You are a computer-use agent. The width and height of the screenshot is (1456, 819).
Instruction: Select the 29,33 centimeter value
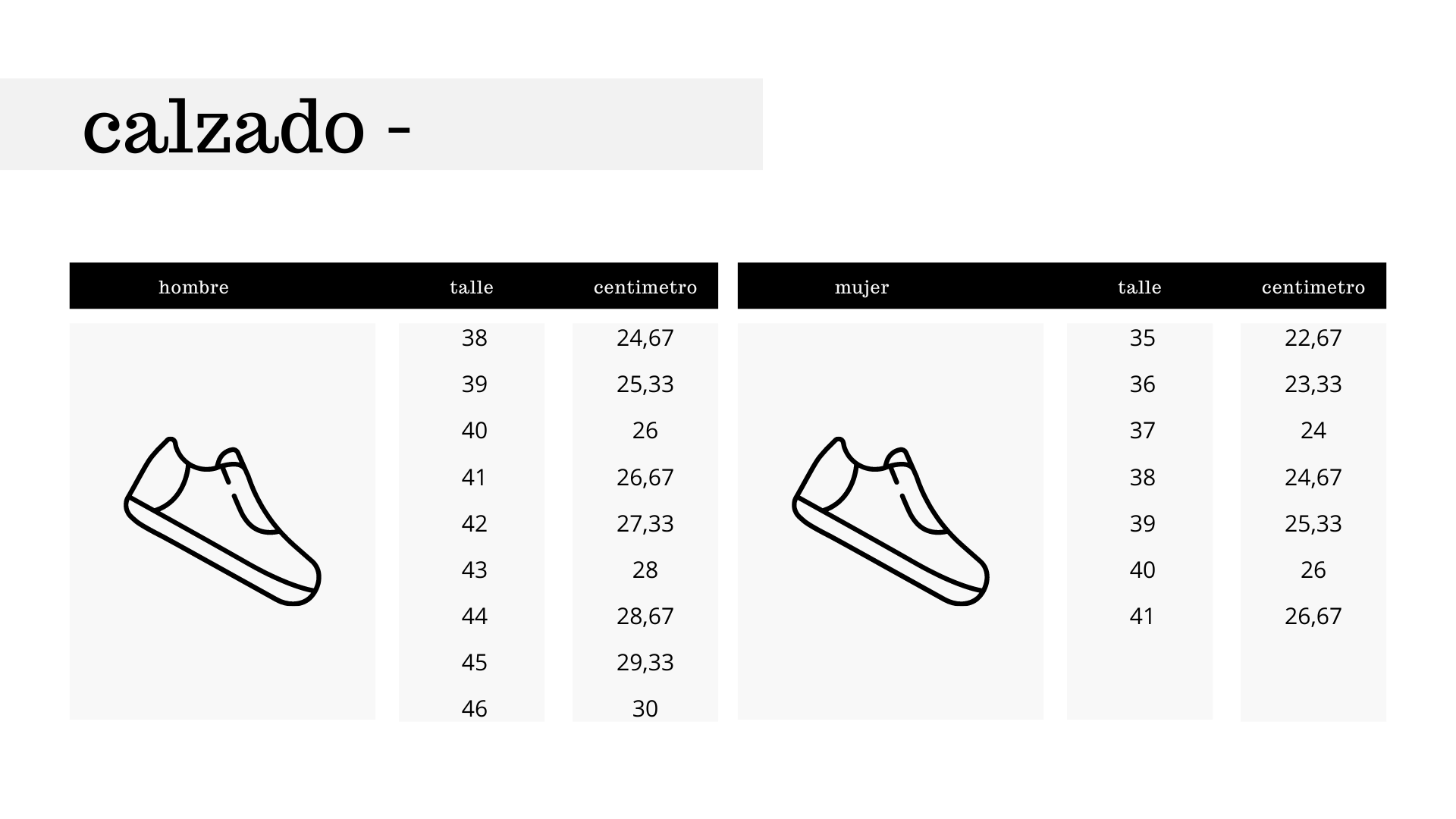645,662
